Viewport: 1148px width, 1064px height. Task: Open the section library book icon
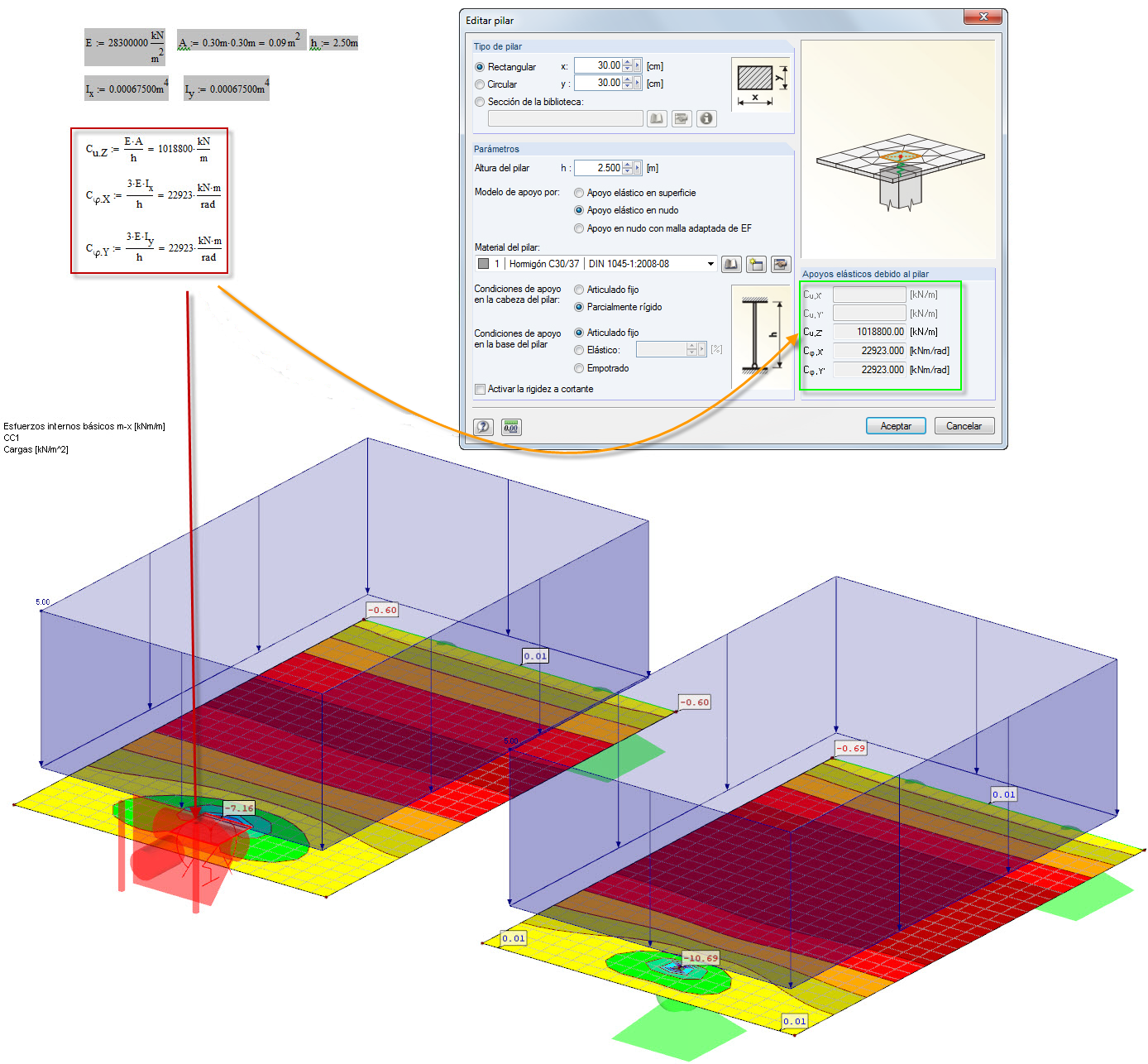[657, 118]
